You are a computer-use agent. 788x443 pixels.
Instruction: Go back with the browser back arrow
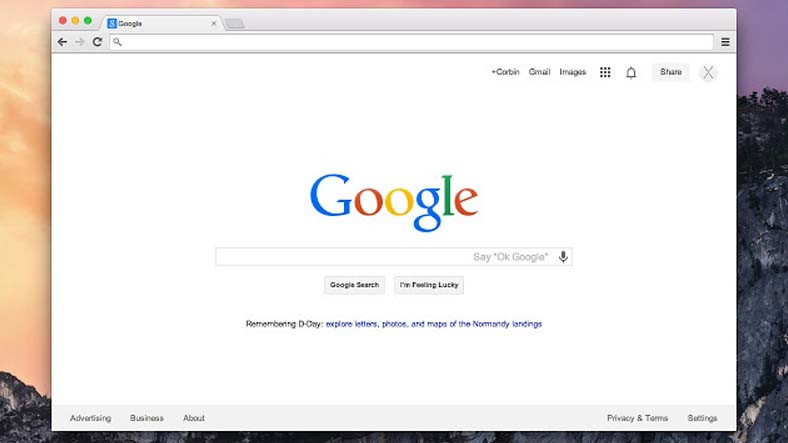(62, 42)
